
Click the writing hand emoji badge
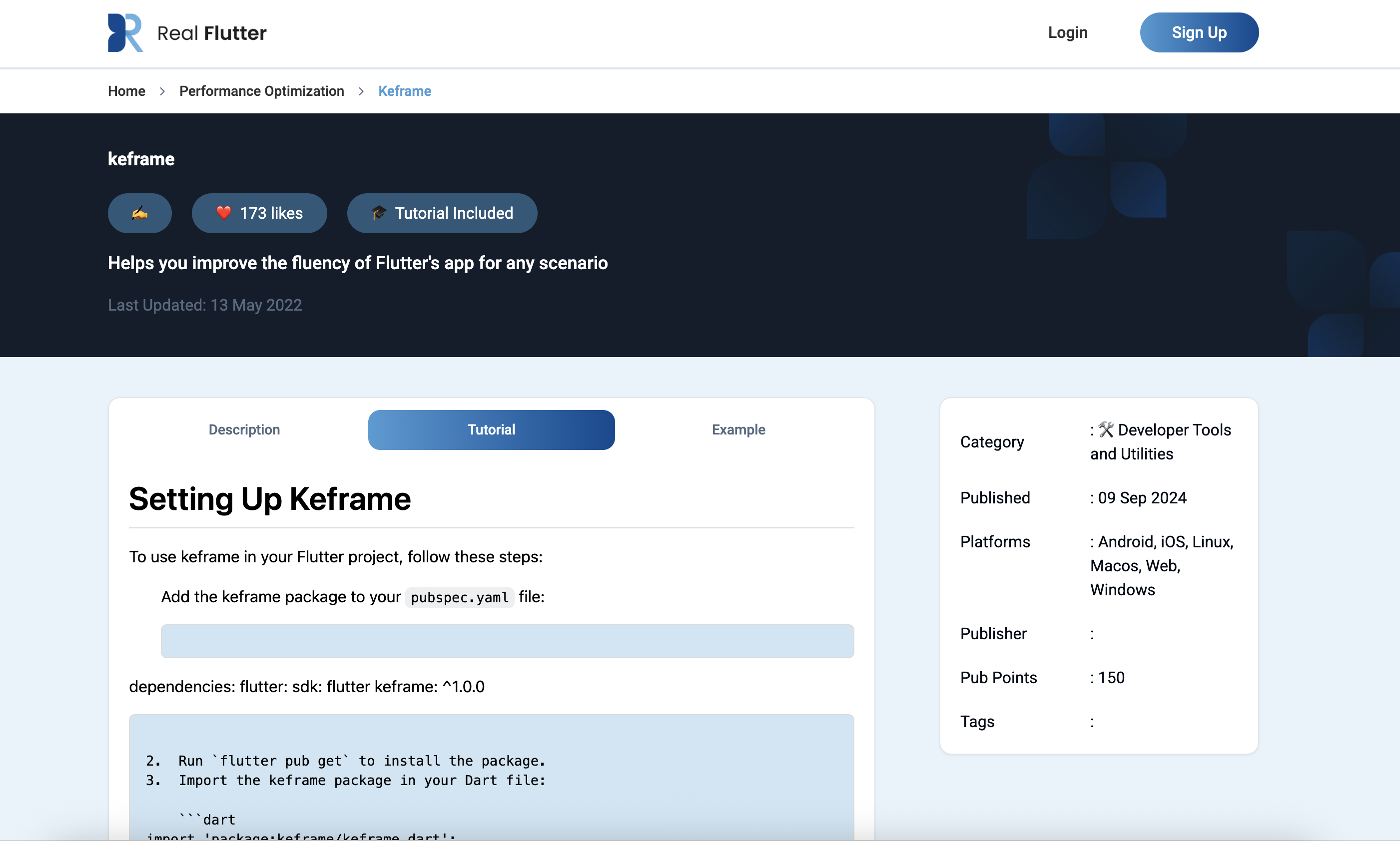point(139,213)
